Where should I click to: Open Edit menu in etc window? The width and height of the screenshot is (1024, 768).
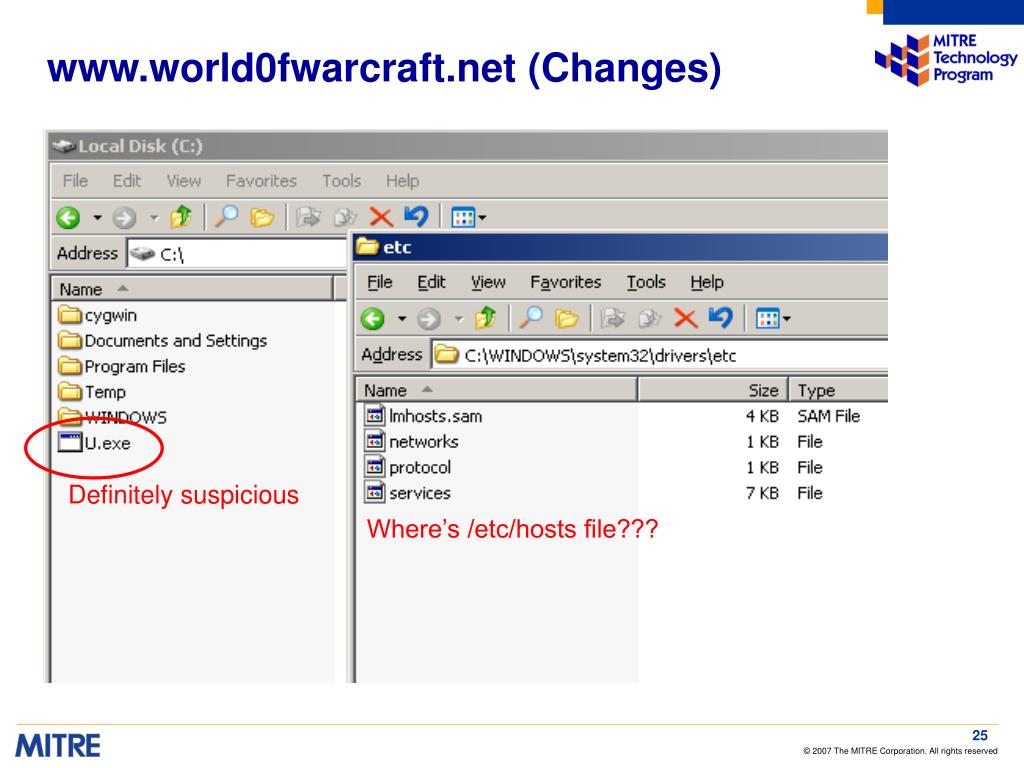click(431, 282)
